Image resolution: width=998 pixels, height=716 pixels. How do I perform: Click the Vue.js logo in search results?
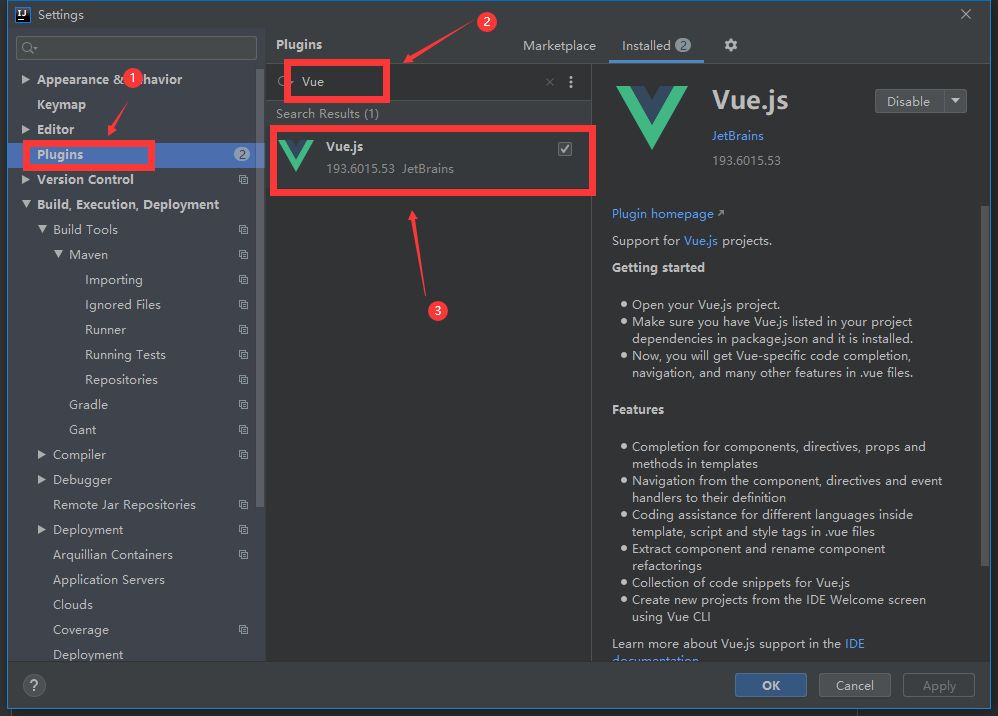click(297, 156)
